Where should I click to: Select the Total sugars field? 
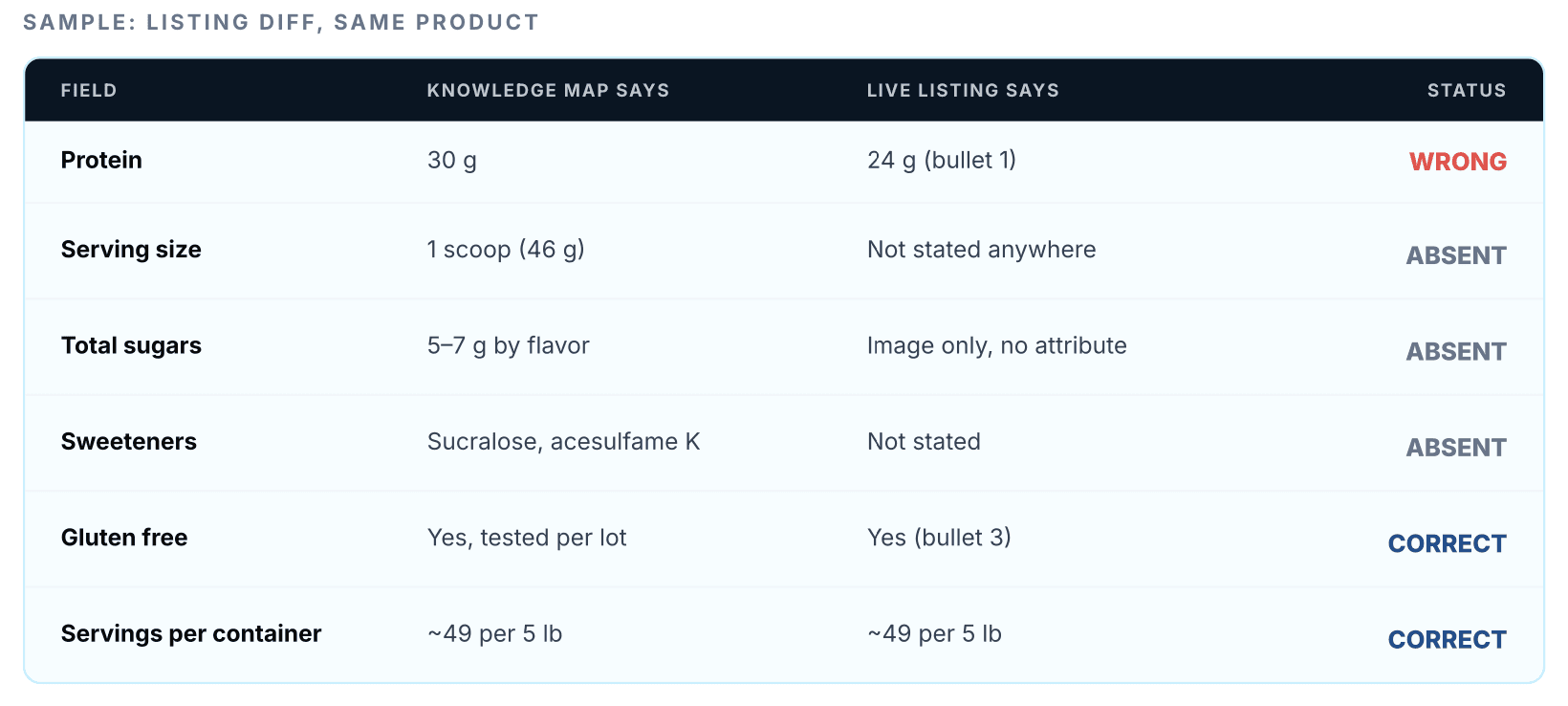point(131,345)
